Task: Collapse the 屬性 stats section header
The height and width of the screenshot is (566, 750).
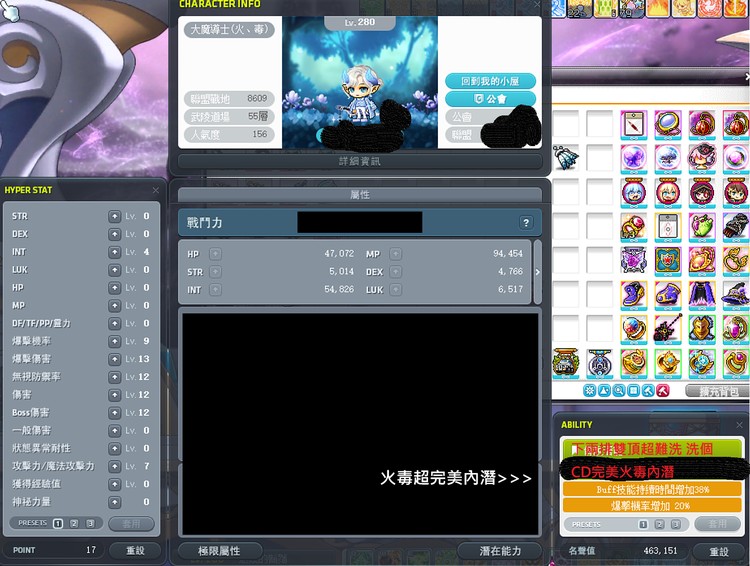Action: click(x=360, y=195)
